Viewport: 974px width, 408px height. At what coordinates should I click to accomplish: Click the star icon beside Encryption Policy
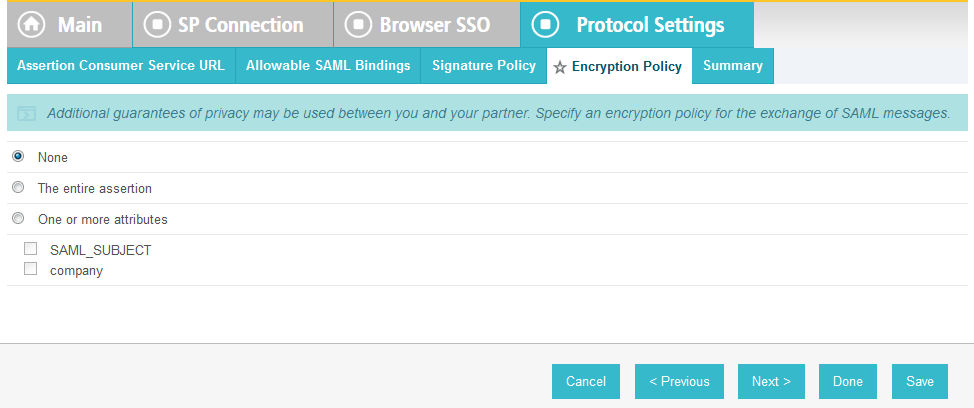coord(560,68)
